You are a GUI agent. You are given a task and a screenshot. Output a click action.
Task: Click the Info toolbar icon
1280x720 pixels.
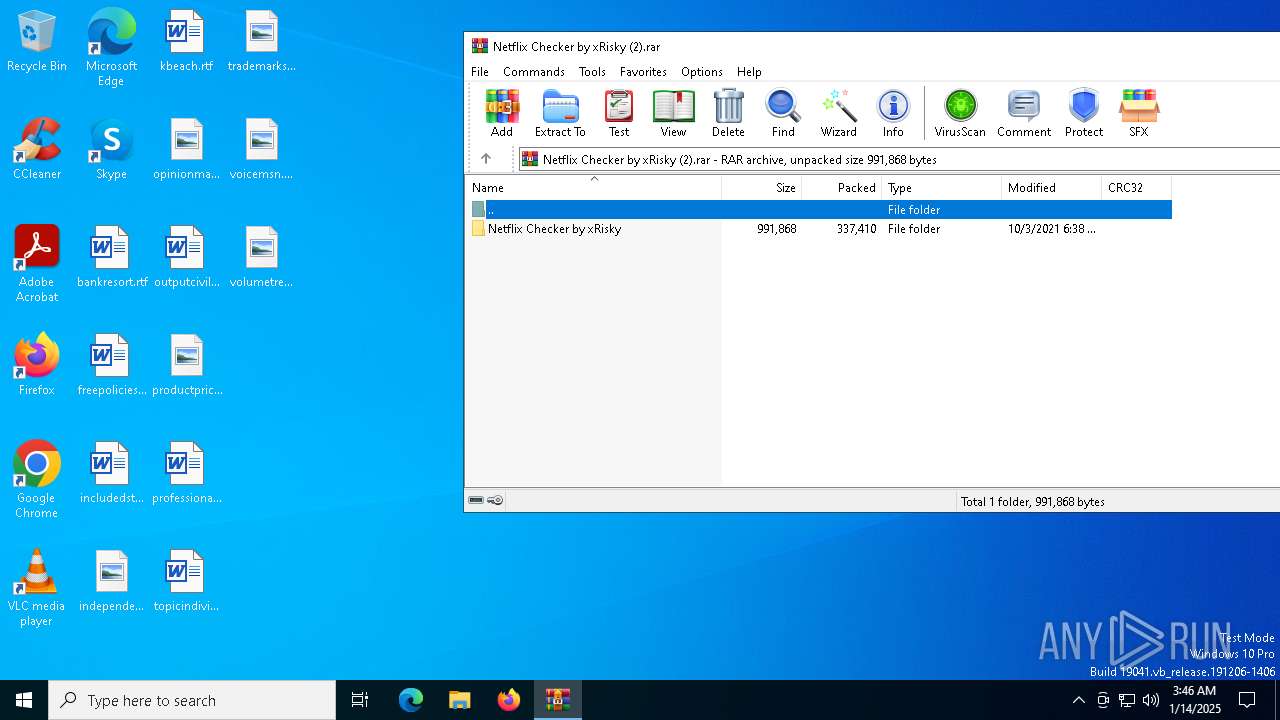point(893,113)
